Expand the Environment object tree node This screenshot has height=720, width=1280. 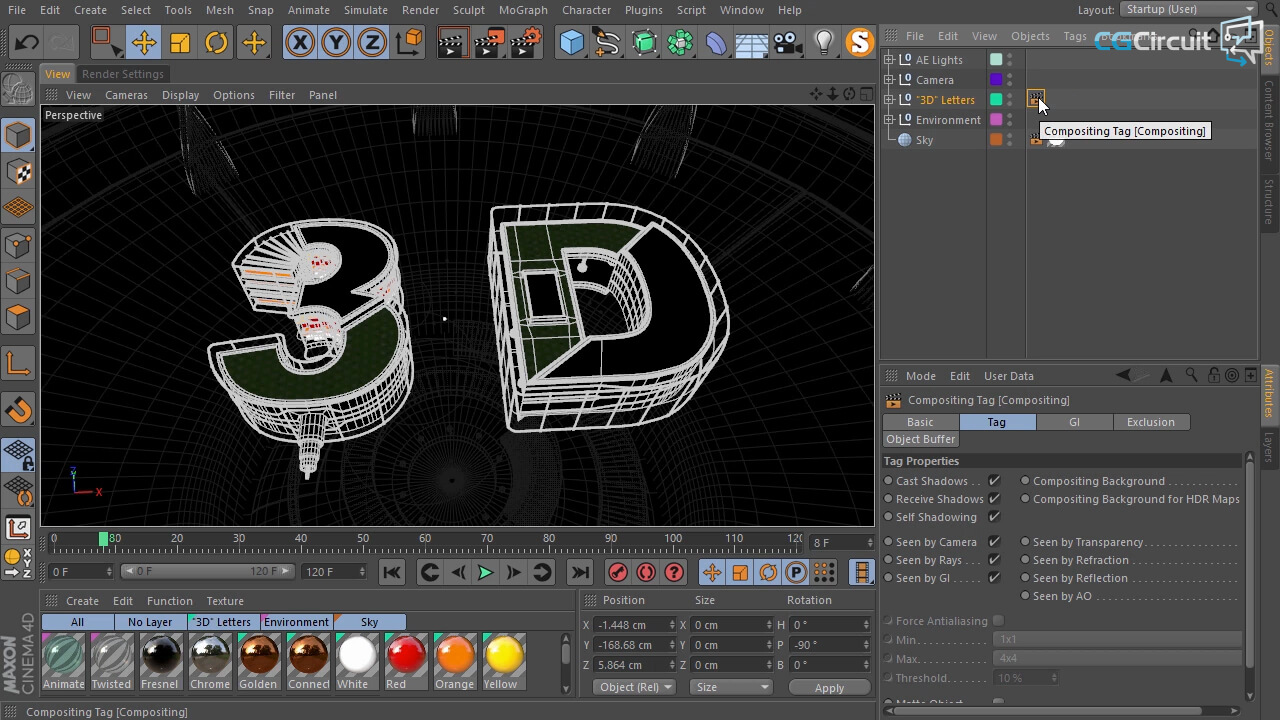(889, 120)
